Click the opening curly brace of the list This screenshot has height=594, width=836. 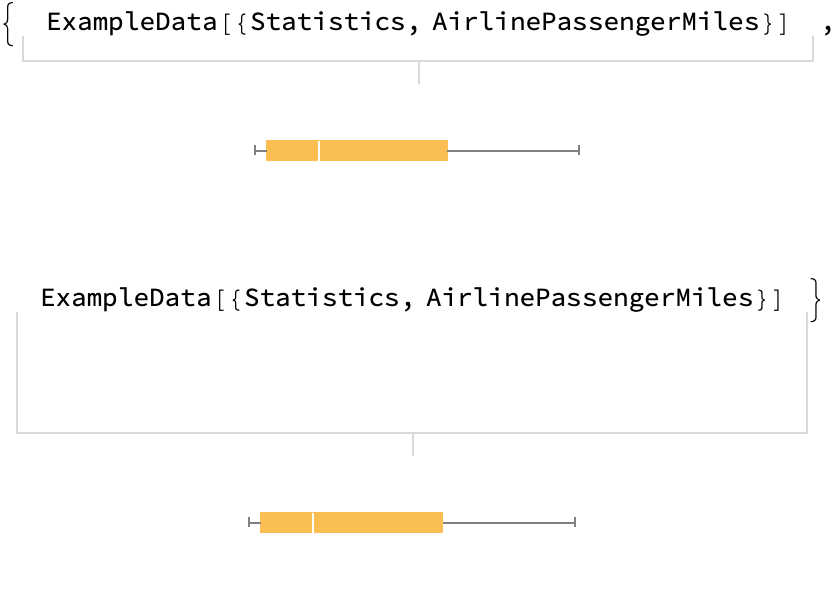(x=9, y=25)
